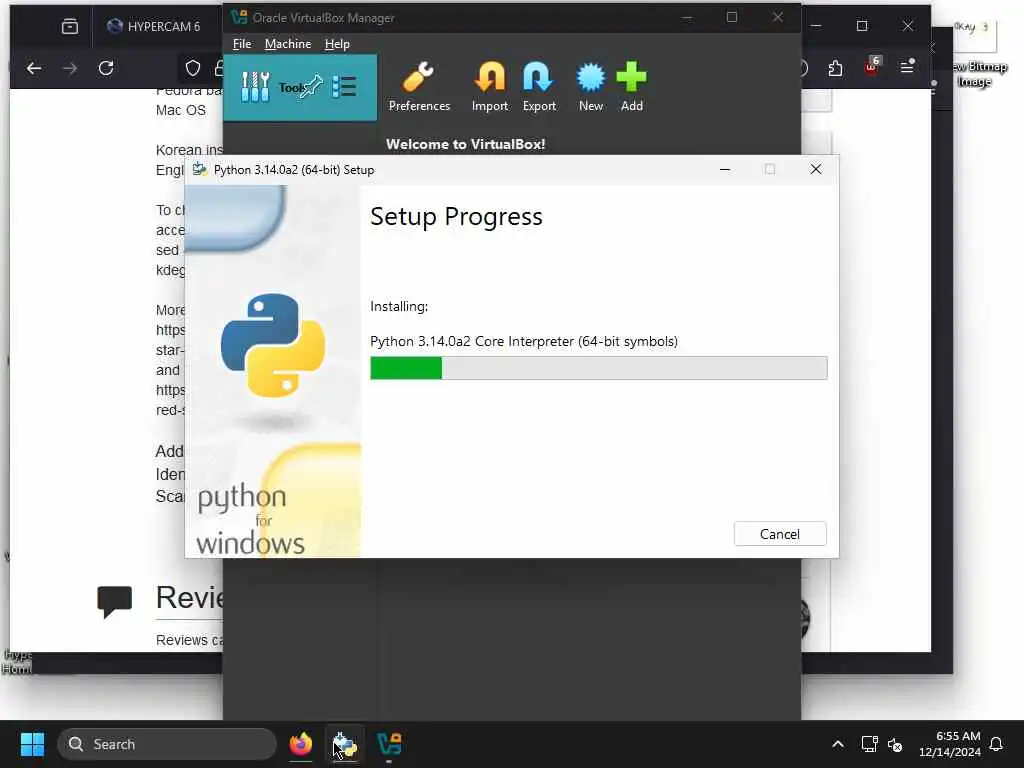Select the HYPERCAM 6 browser tab
The width and height of the screenshot is (1024, 768).
(157, 26)
